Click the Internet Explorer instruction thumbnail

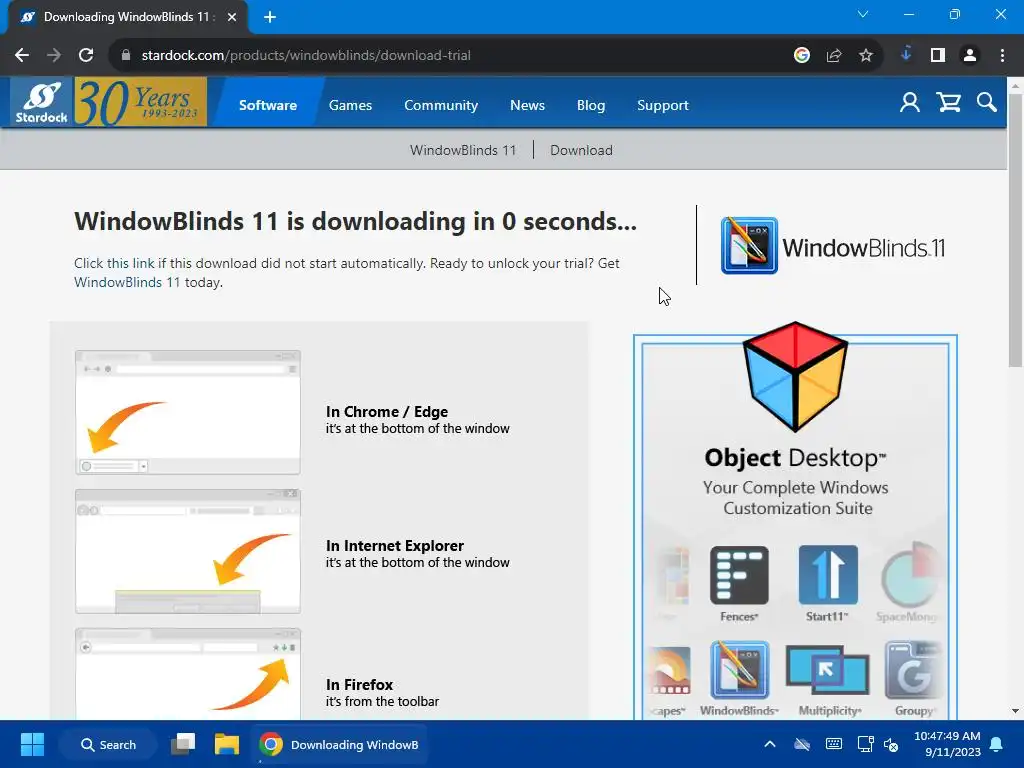click(187, 551)
